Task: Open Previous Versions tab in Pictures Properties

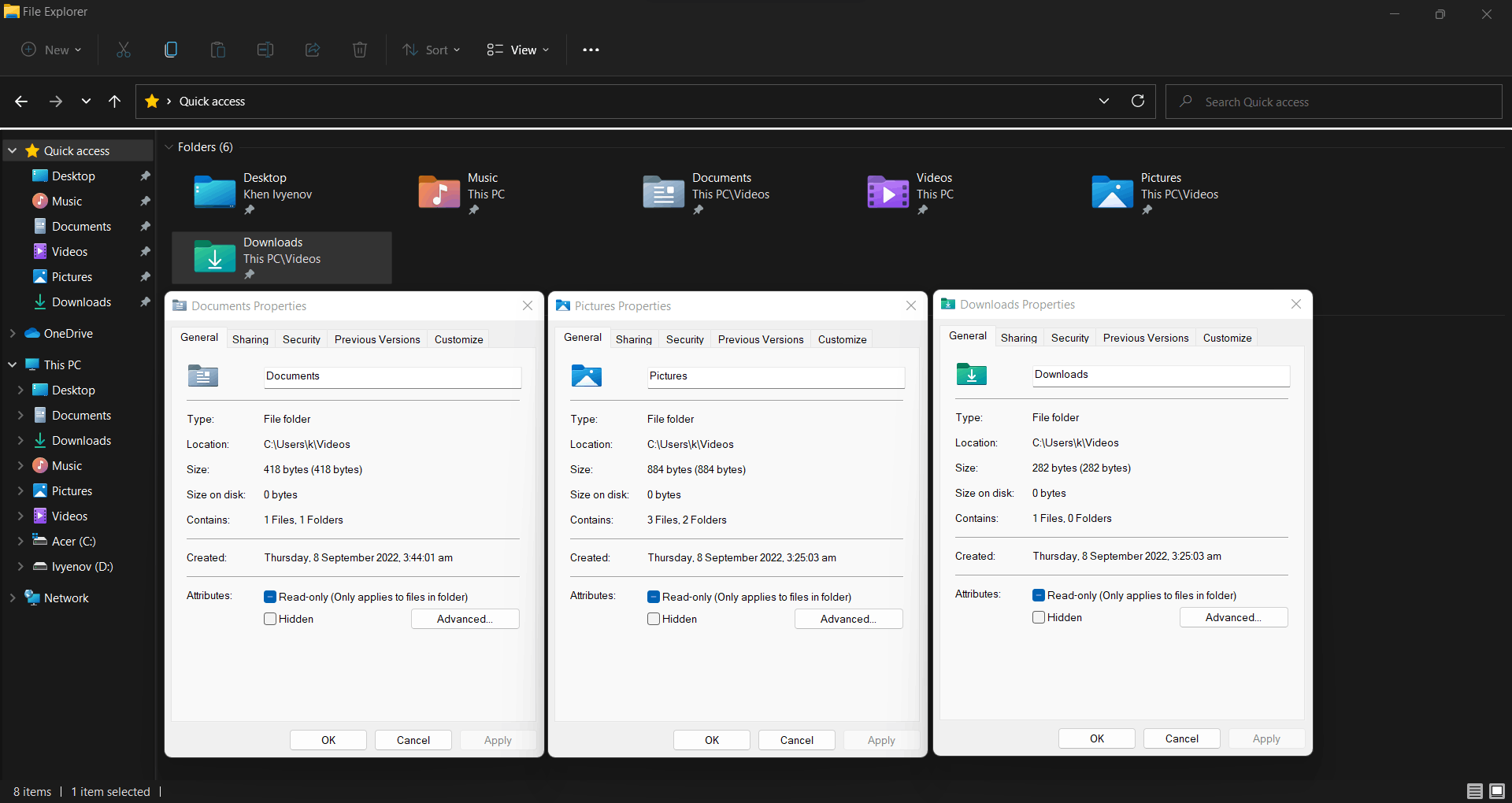Action: click(x=761, y=339)
